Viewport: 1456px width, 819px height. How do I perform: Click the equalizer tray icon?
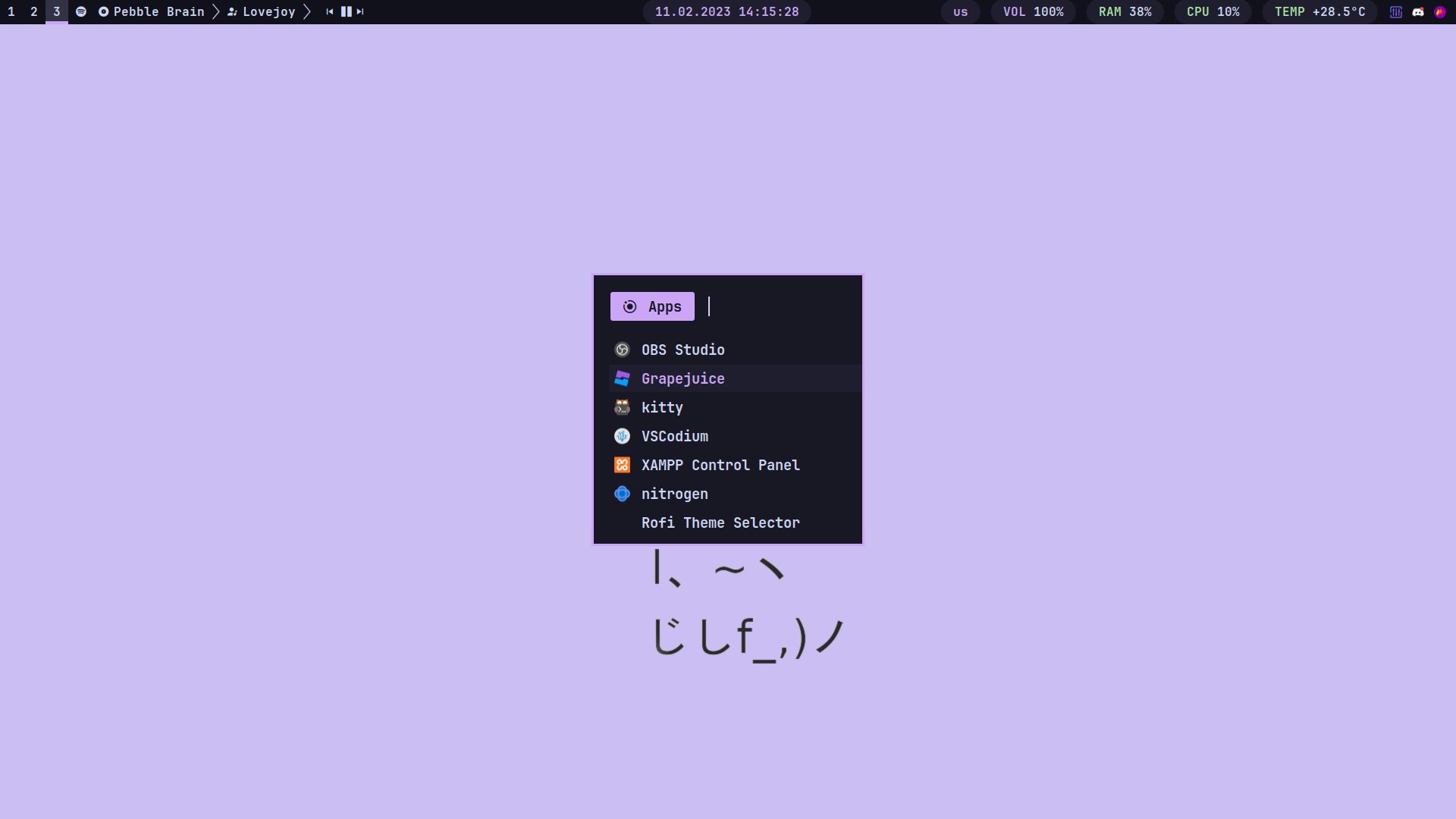pyautogui.click(x=1396, y=11)
